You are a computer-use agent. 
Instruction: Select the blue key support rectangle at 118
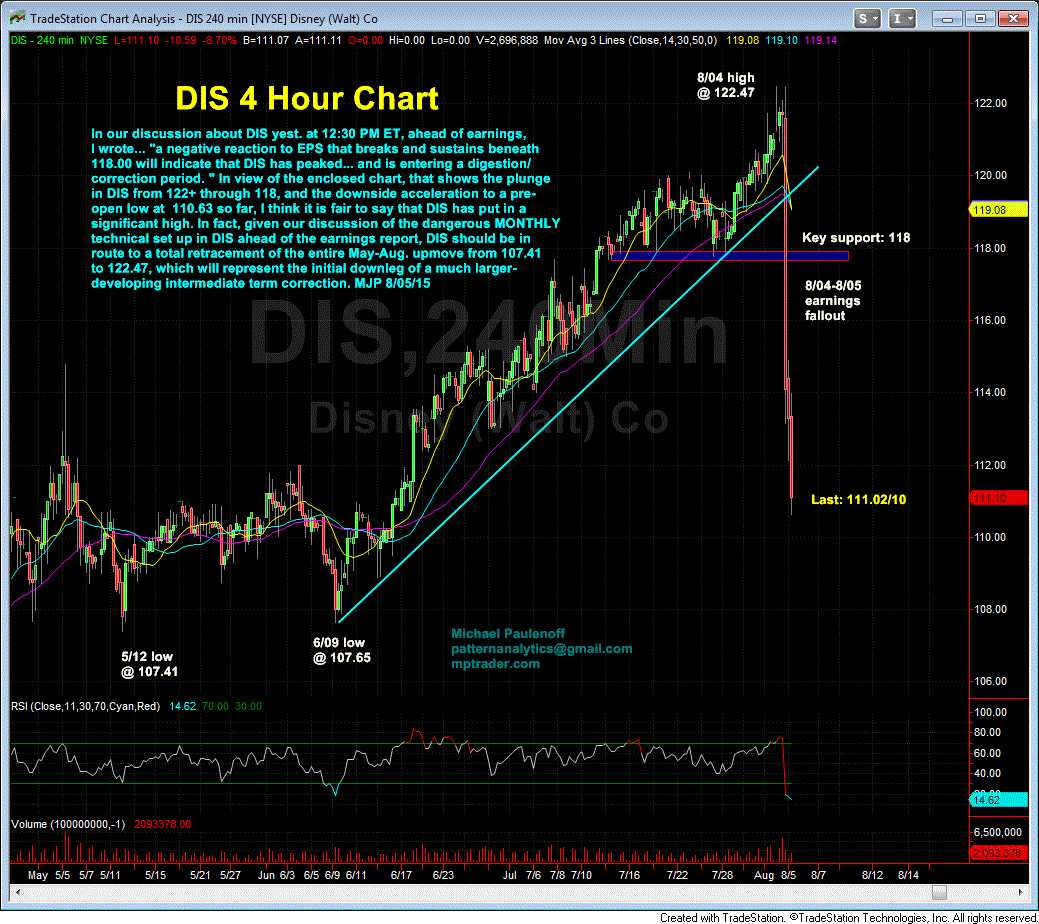click(730, 256)
